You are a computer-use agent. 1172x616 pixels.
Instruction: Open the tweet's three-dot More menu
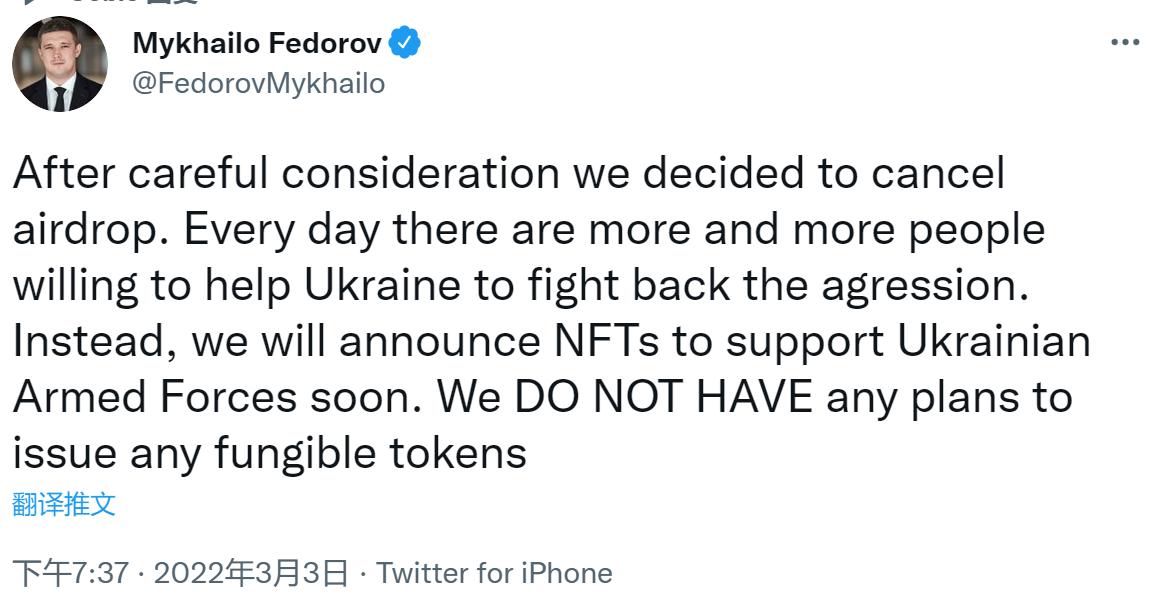point(1125,42)
